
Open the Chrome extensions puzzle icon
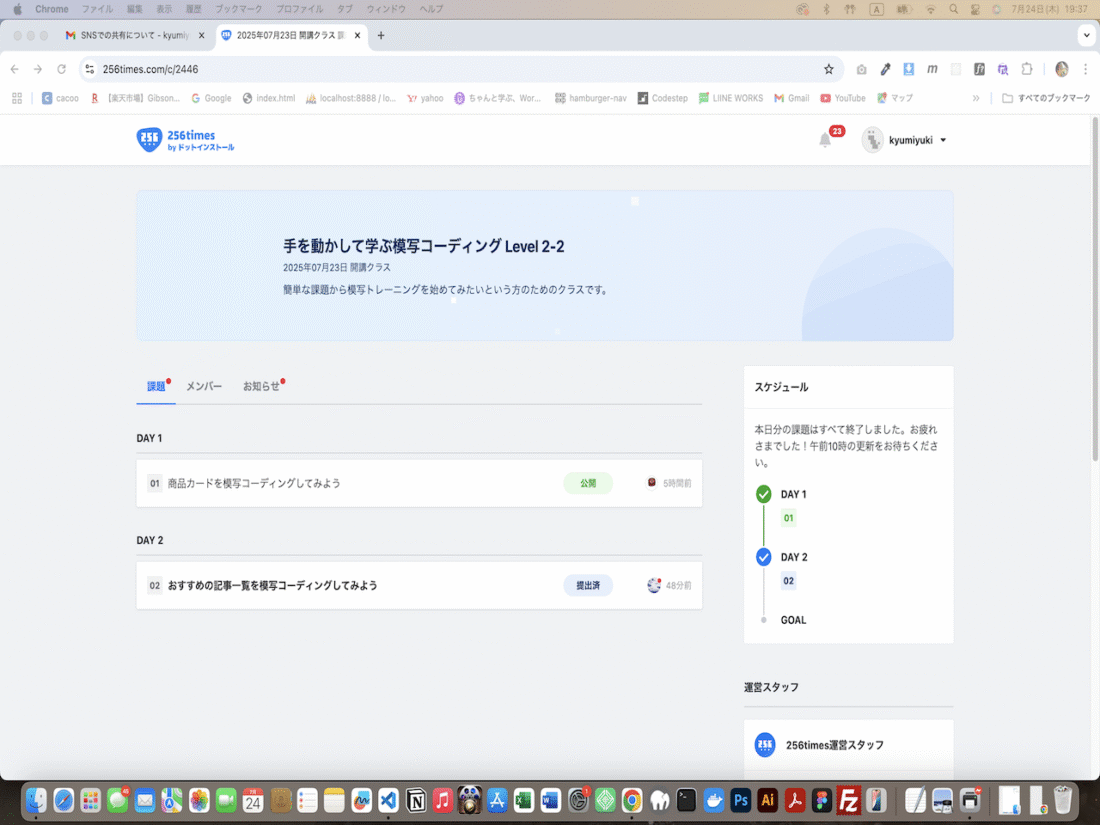pos(1027,69)
